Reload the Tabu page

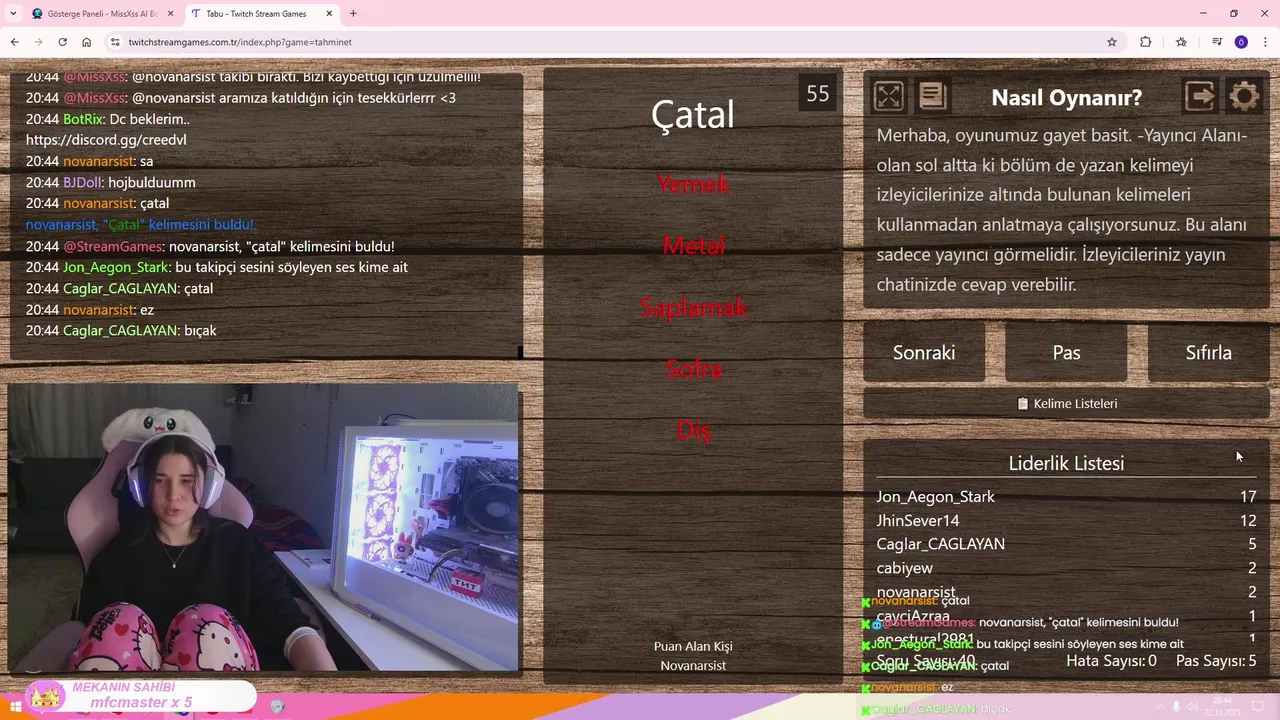(x=62, y=42)
